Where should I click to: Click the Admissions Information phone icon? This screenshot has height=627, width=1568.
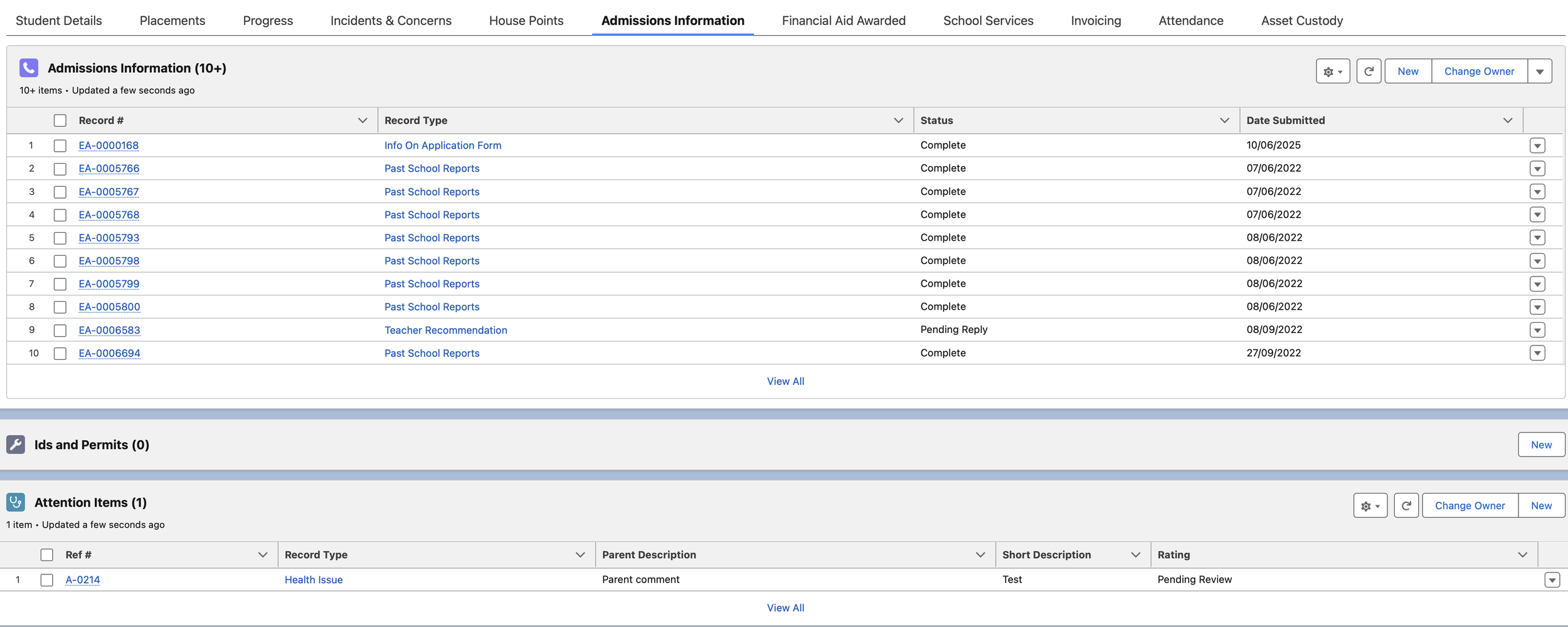tap(29, 68)
